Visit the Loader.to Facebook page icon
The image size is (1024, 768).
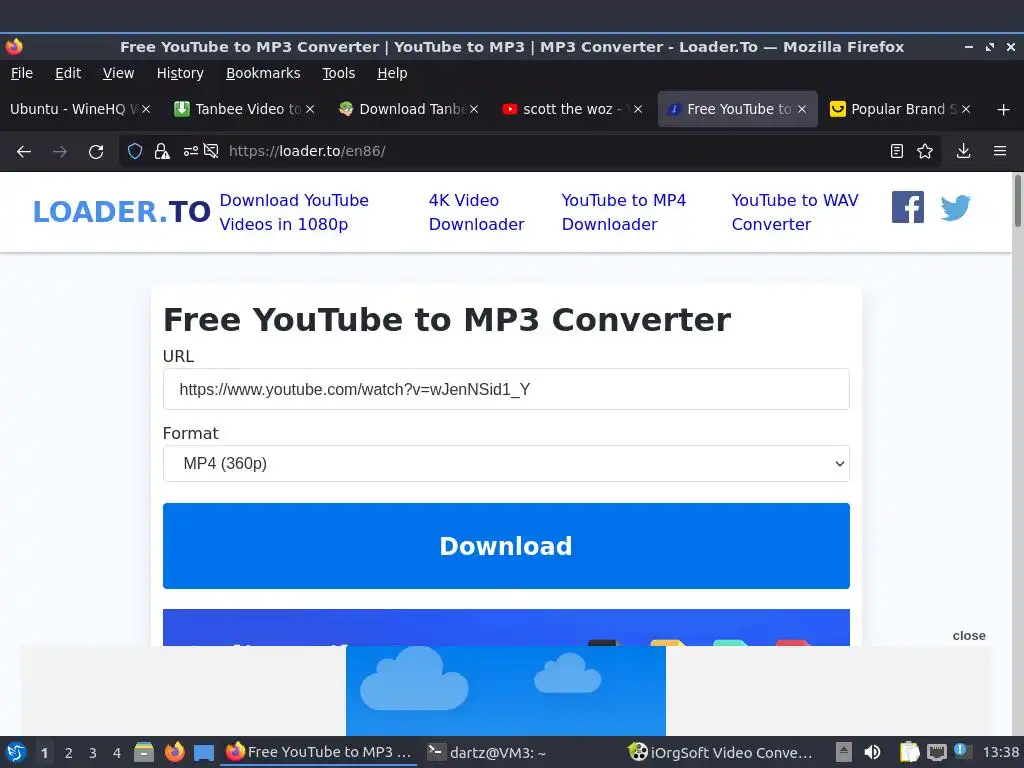click(908, 207)
